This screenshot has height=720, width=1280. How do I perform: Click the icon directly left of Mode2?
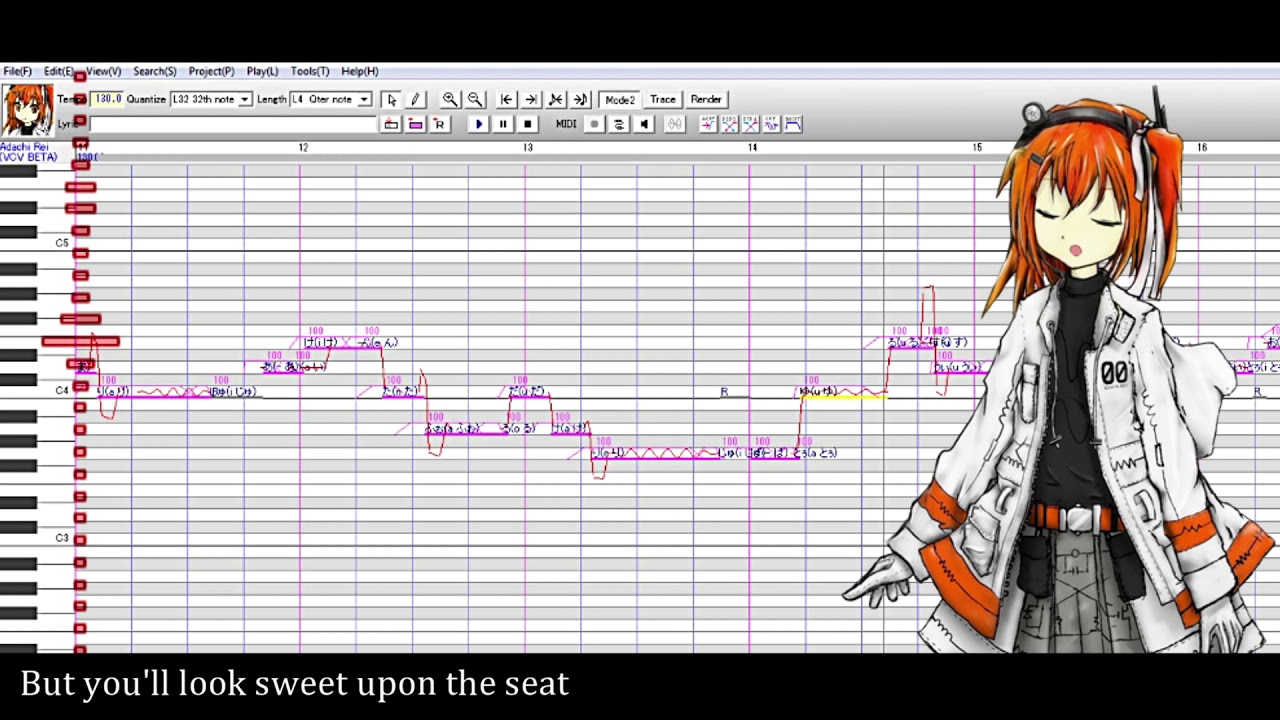(x=581, y=100)
